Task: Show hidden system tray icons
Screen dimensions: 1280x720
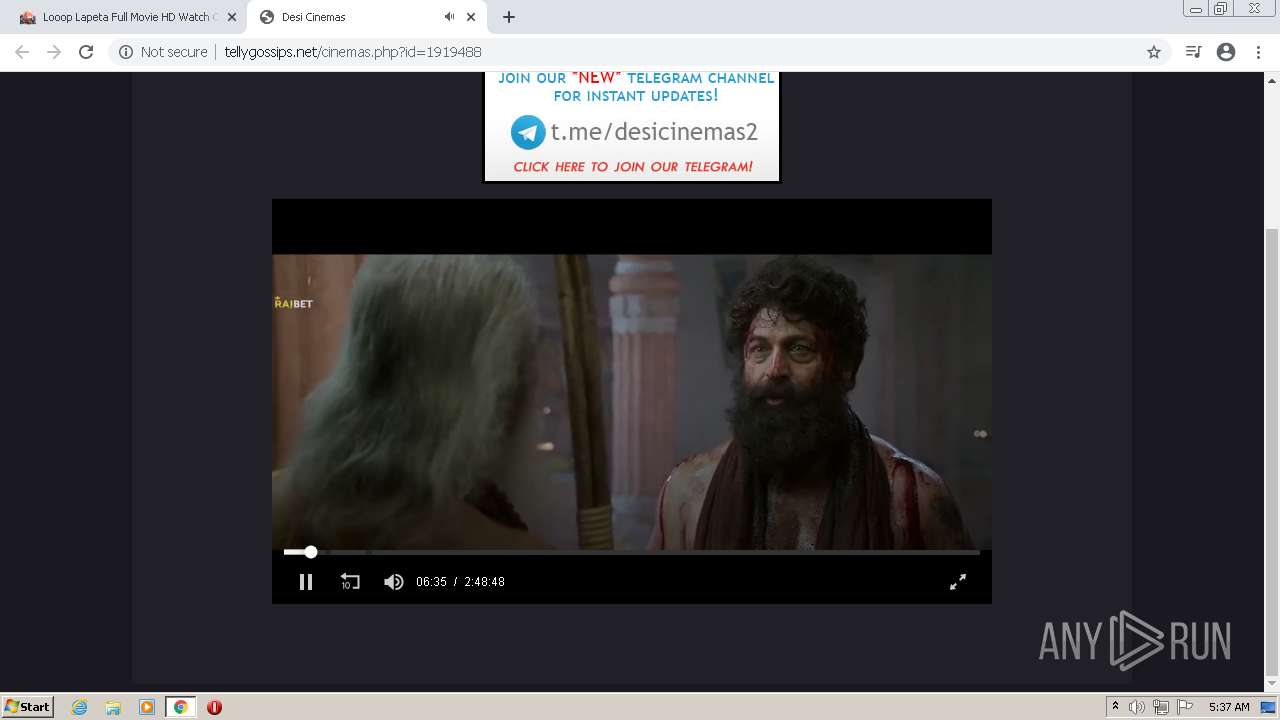Action: click(x=1115, y=707)
